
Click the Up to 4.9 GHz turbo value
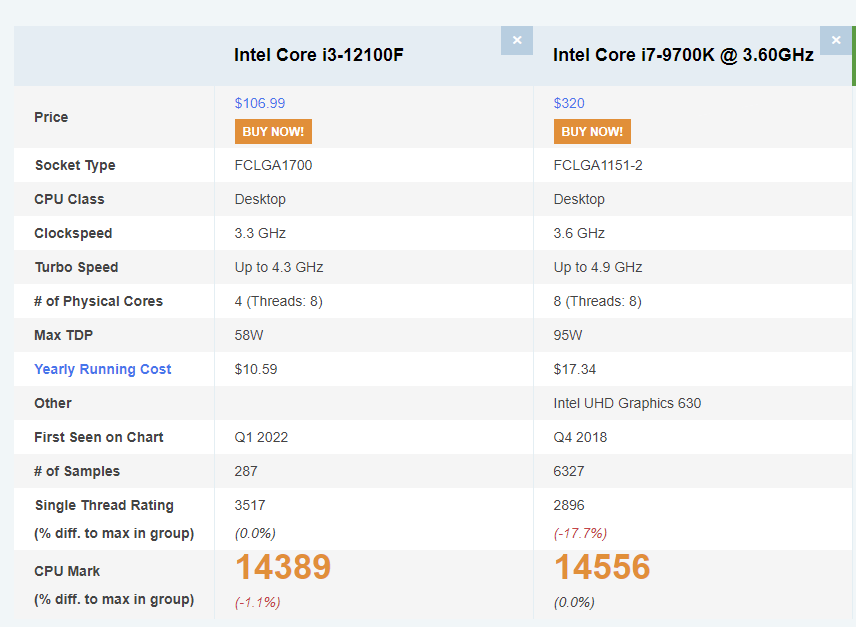598,267
